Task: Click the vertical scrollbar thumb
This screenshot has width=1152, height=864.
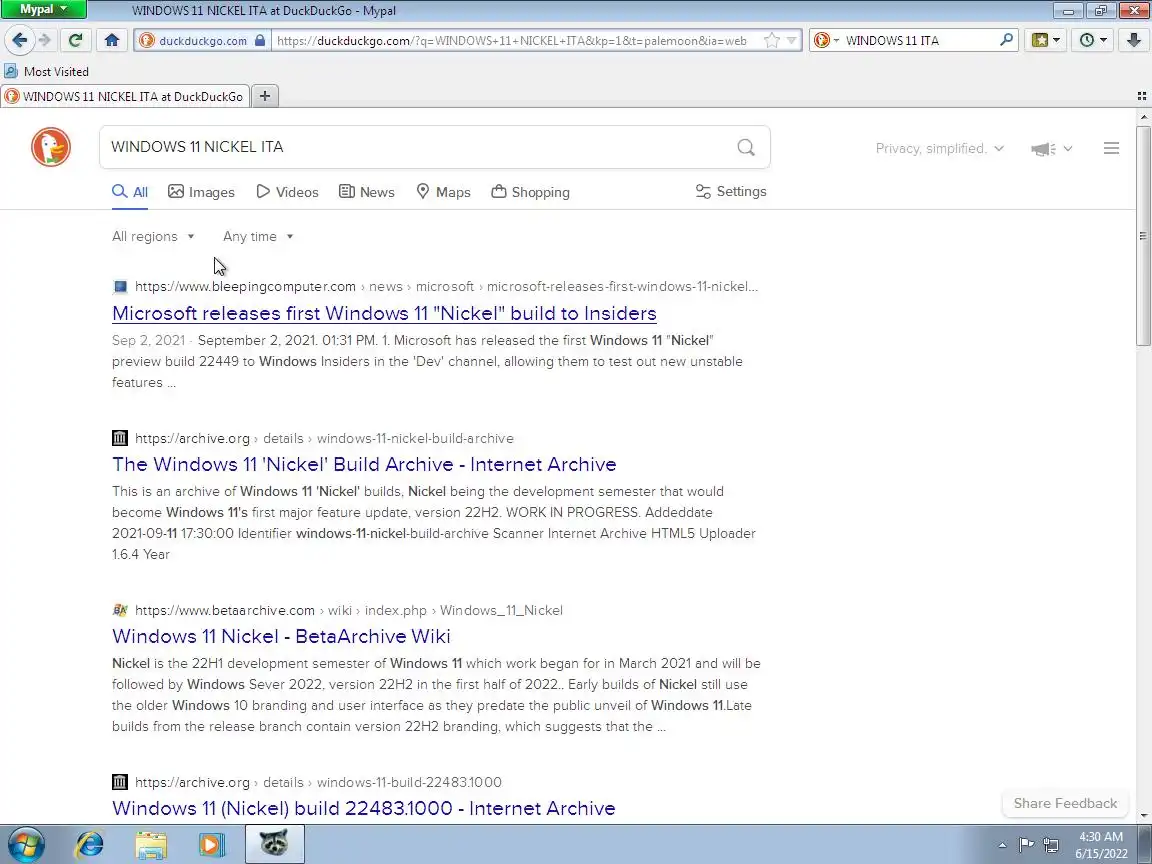Action: pyautogui.click(x=1142, y=235)
